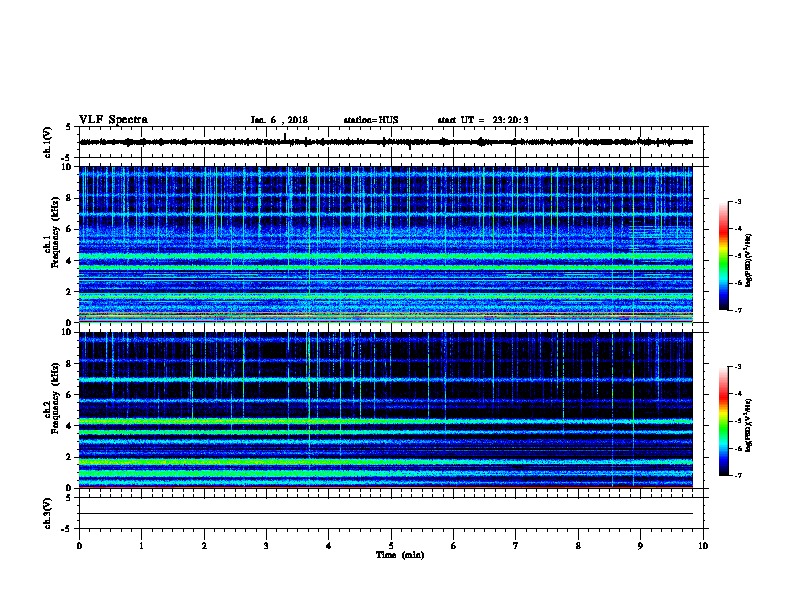Viewport: 792px width, 612px height.
Task: Click the "4" frequency tick of ch.2
Action: (x=69, y=426)
